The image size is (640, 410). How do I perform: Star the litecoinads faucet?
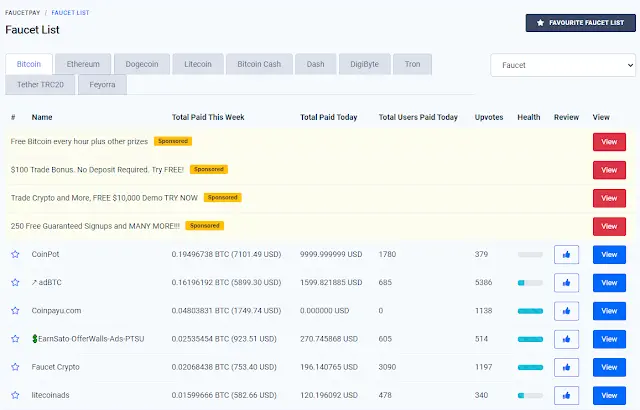(15, 395)
